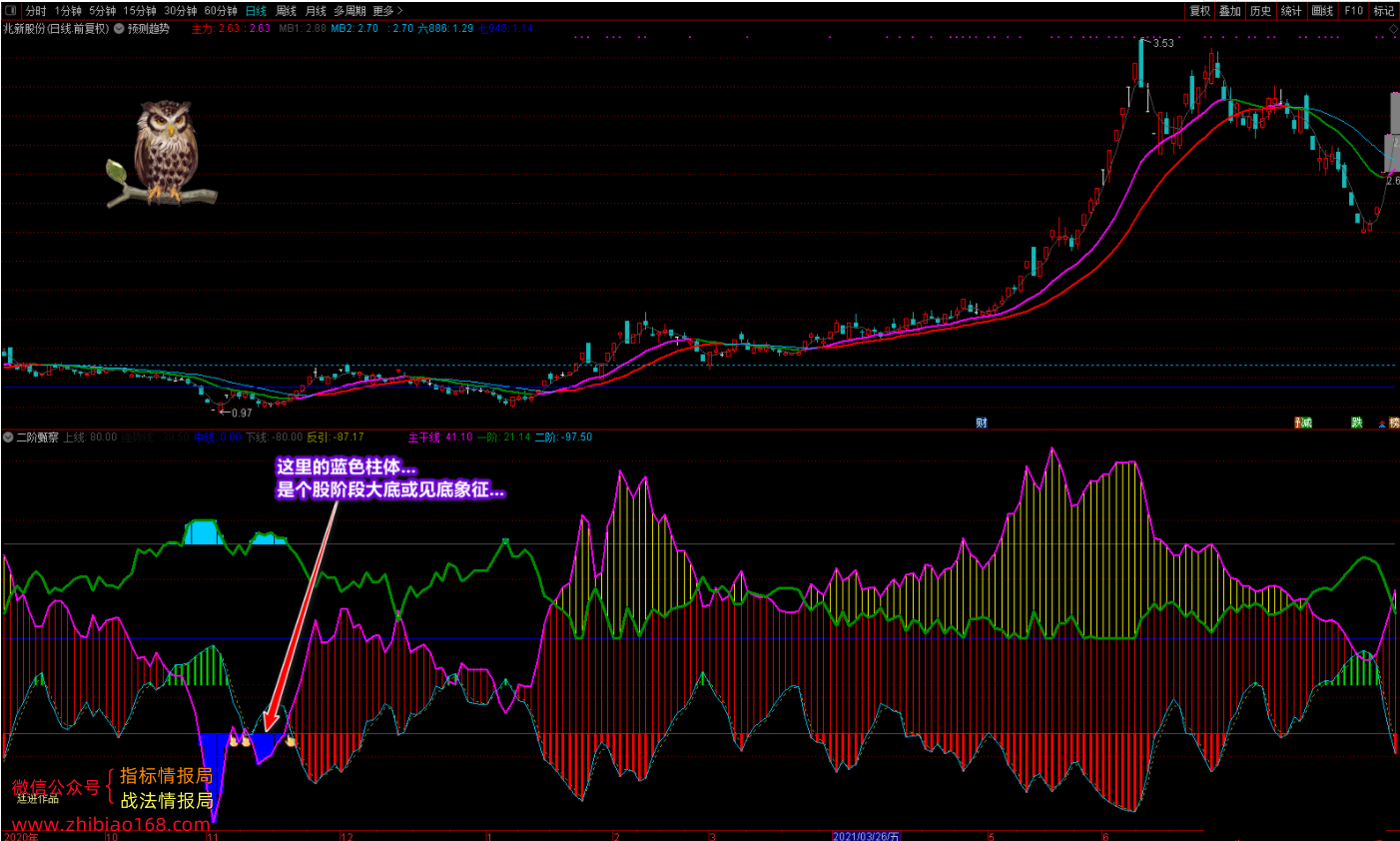Click the 减 marker icon
1400x841 pixels.
pos(1304,423)
